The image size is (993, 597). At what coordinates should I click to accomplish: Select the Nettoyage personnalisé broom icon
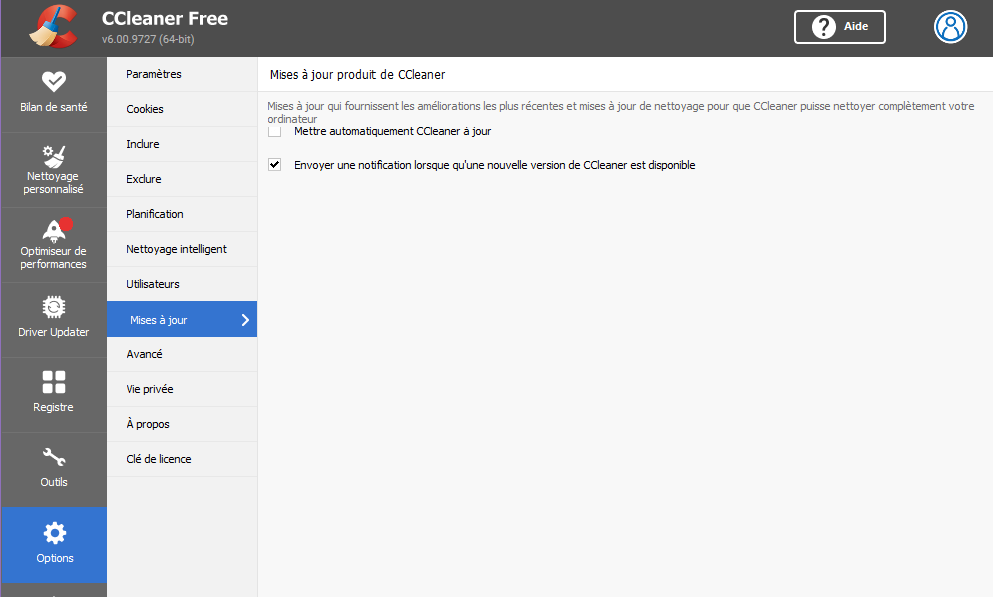54,156
